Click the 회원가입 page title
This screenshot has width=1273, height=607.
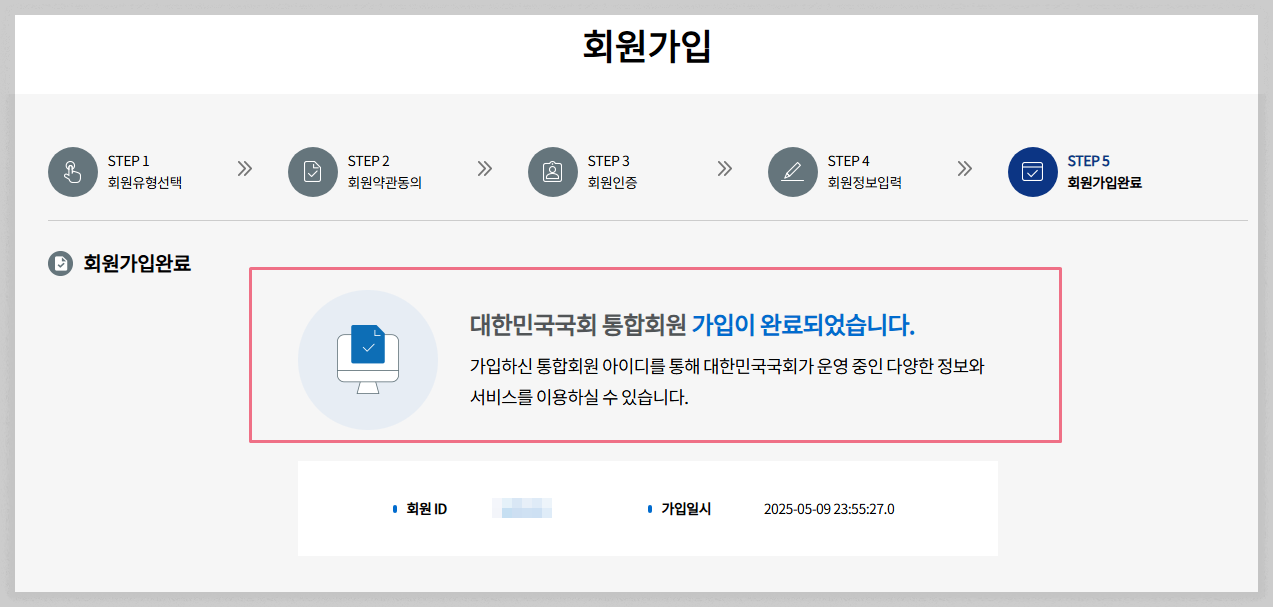pyautogui.click(x=647, y=46)
